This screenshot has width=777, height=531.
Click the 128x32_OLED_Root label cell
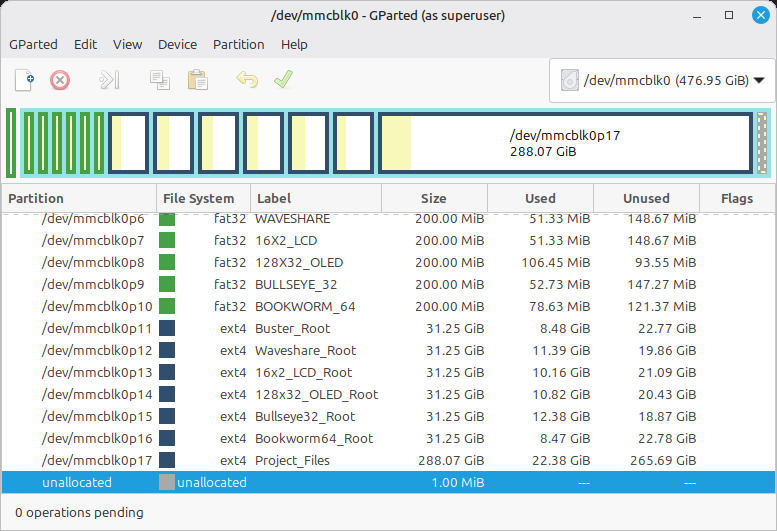[316, 395]
